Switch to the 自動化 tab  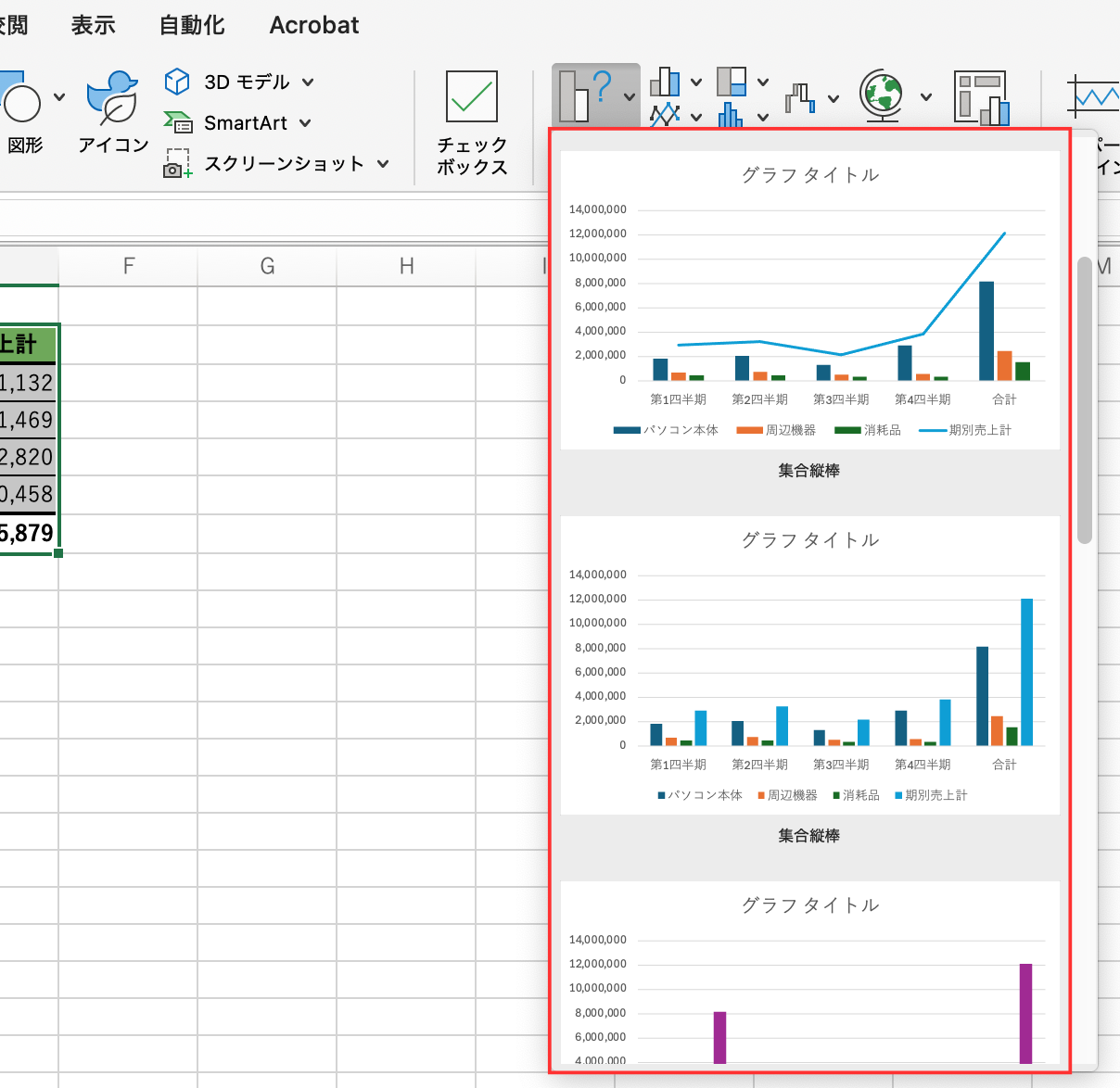(x=192, y=25)
